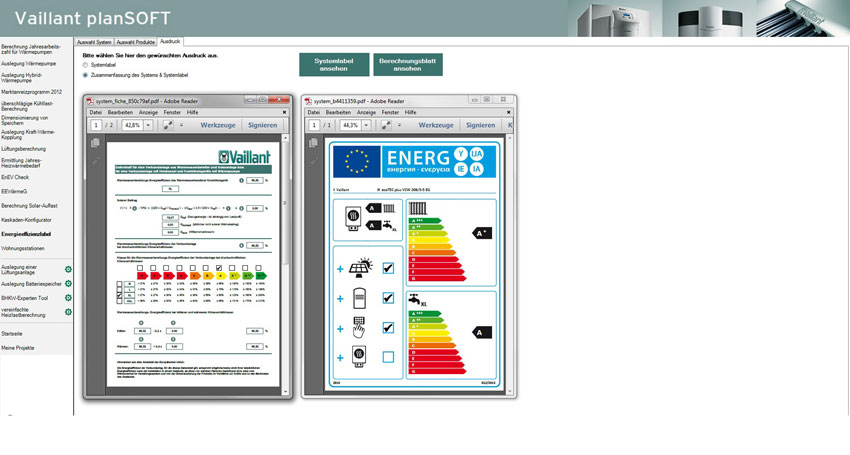Click the EU flag on the energy label
Image resolution: width=850 pixels, height=455 pixels.
tap(357, 162)
